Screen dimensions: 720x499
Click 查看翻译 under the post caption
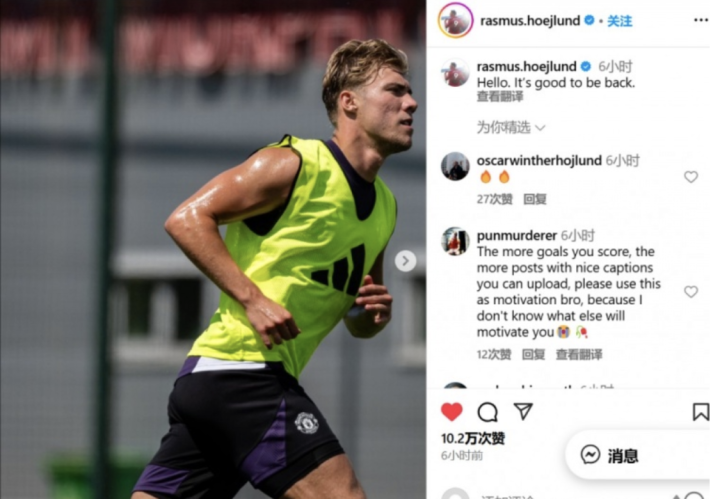click(500, 96)
